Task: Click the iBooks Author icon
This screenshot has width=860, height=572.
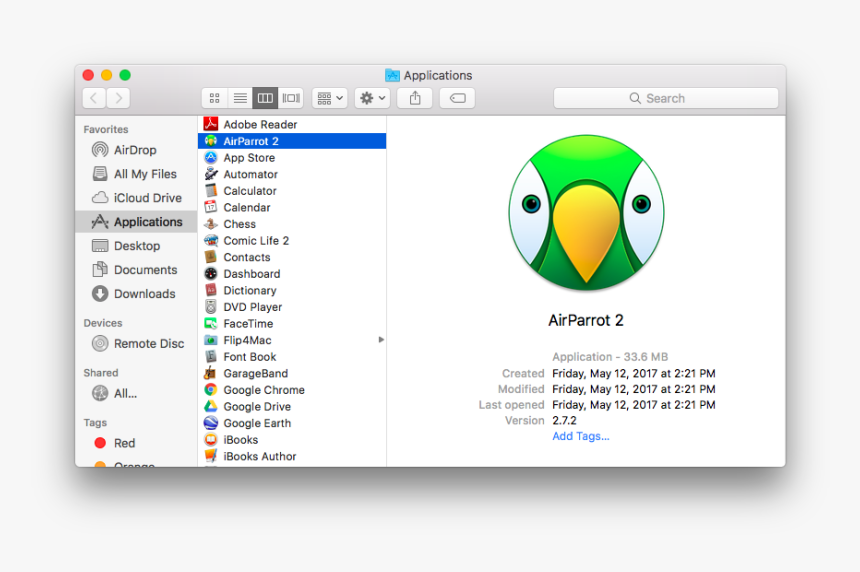Action: (x=211, y=456)
